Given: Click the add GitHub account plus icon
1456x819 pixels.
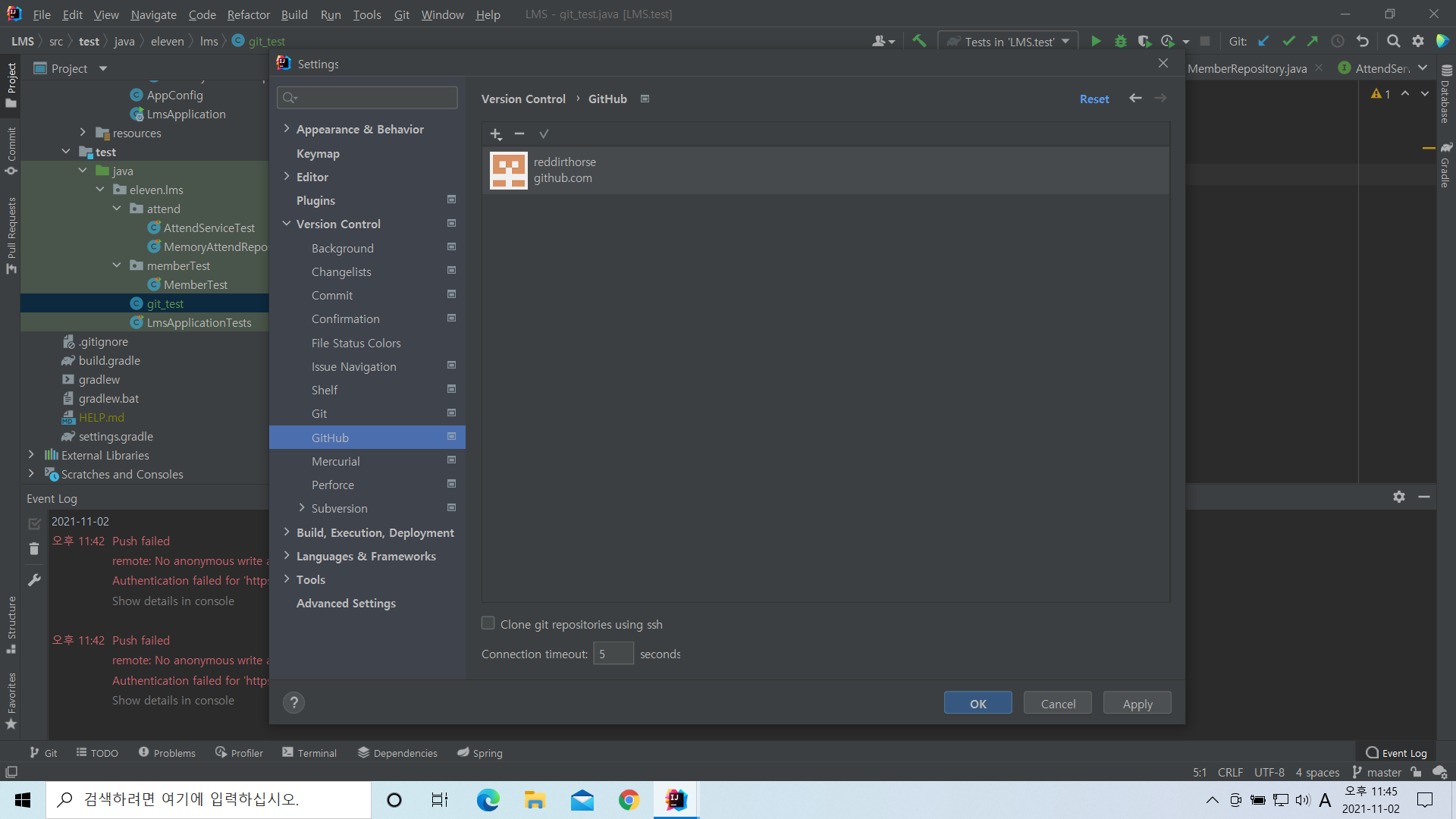Looking at the screenshot, I should click(496, 134).
